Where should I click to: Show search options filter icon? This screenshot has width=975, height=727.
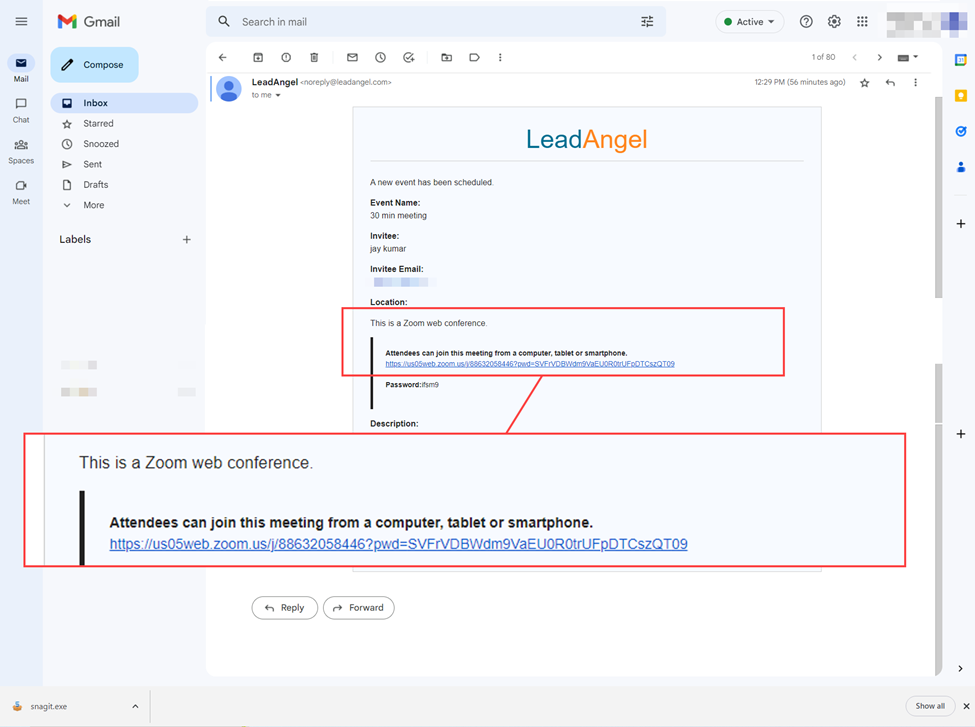click(x=647, y=22)
